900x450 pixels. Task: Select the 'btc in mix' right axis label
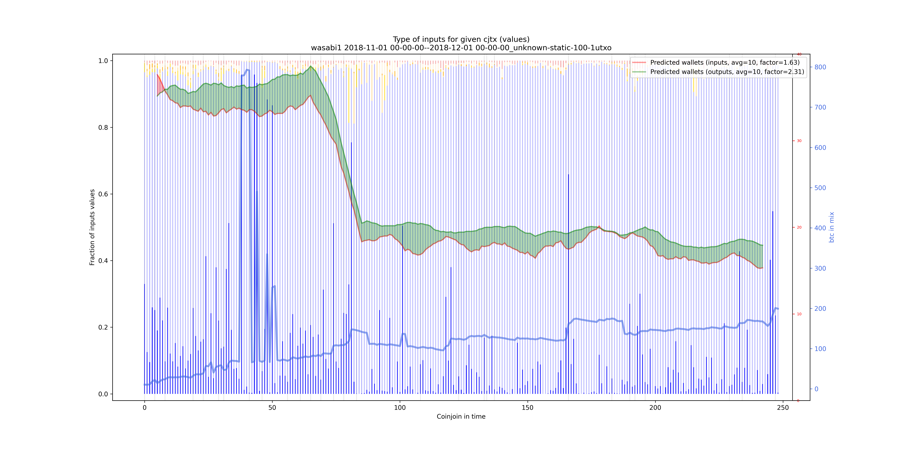831,227
